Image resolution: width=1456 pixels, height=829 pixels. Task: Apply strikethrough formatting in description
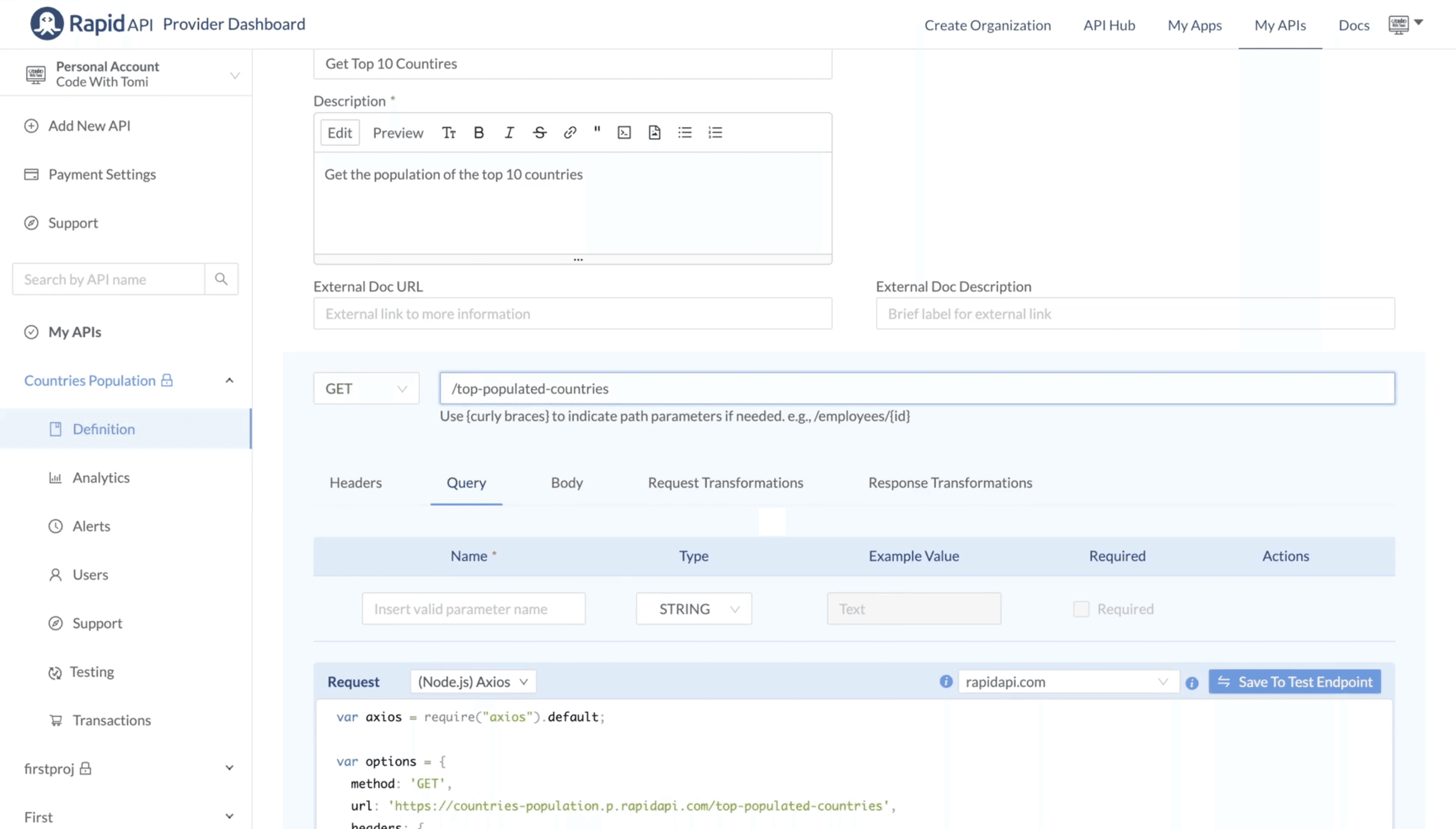[x=539, y=132]
